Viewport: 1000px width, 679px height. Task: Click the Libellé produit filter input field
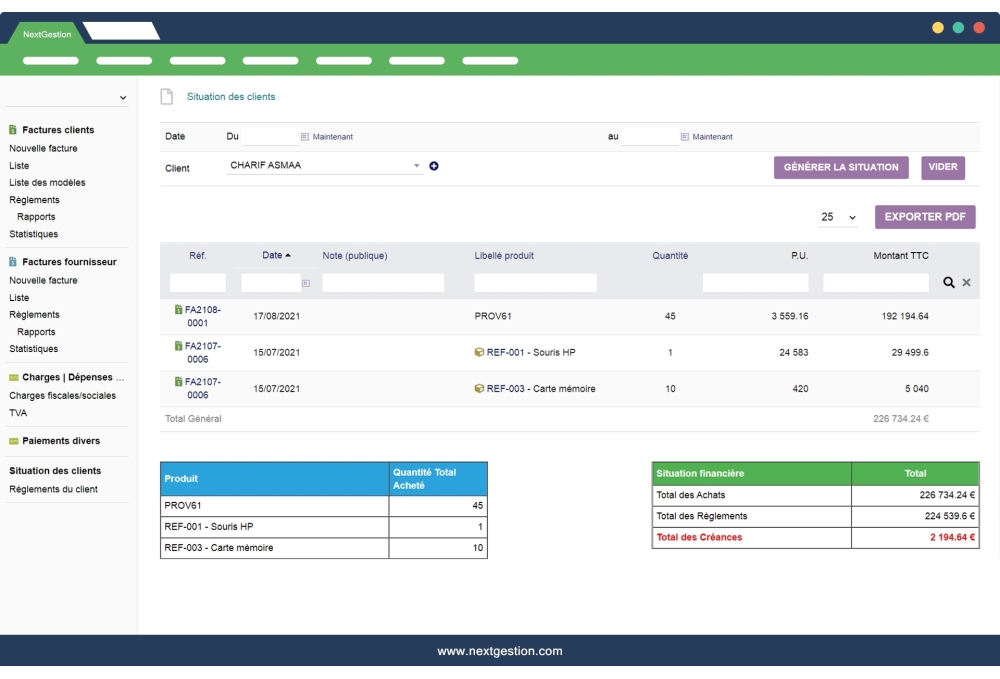point(535,283)
